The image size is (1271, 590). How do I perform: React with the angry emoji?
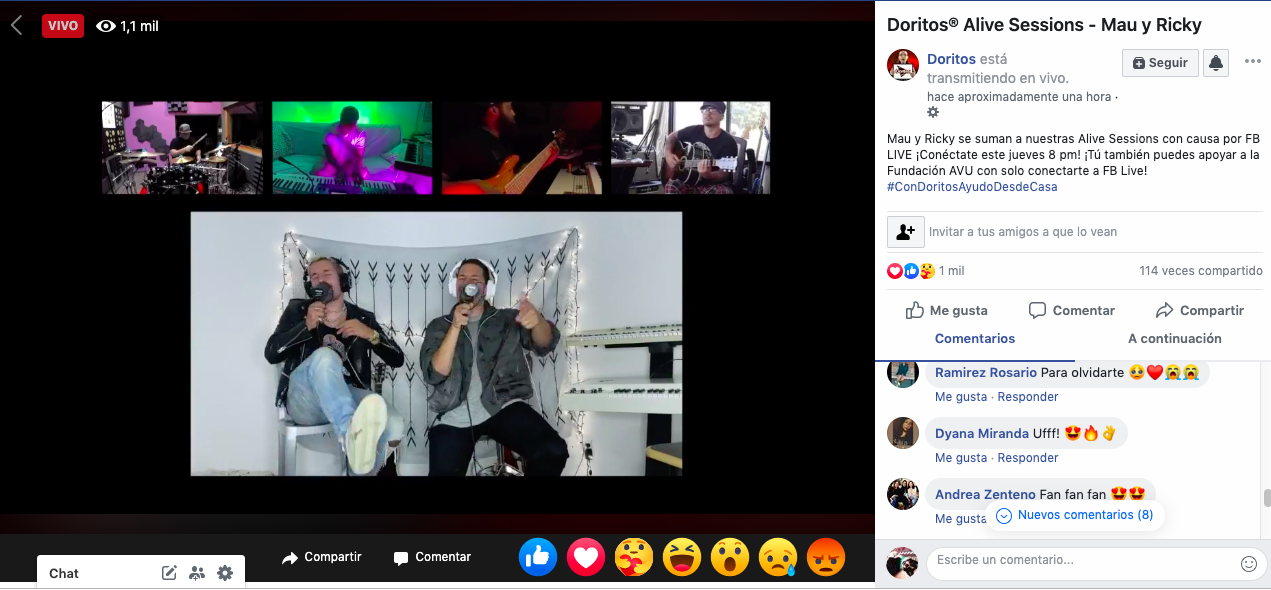click(826, 557)
